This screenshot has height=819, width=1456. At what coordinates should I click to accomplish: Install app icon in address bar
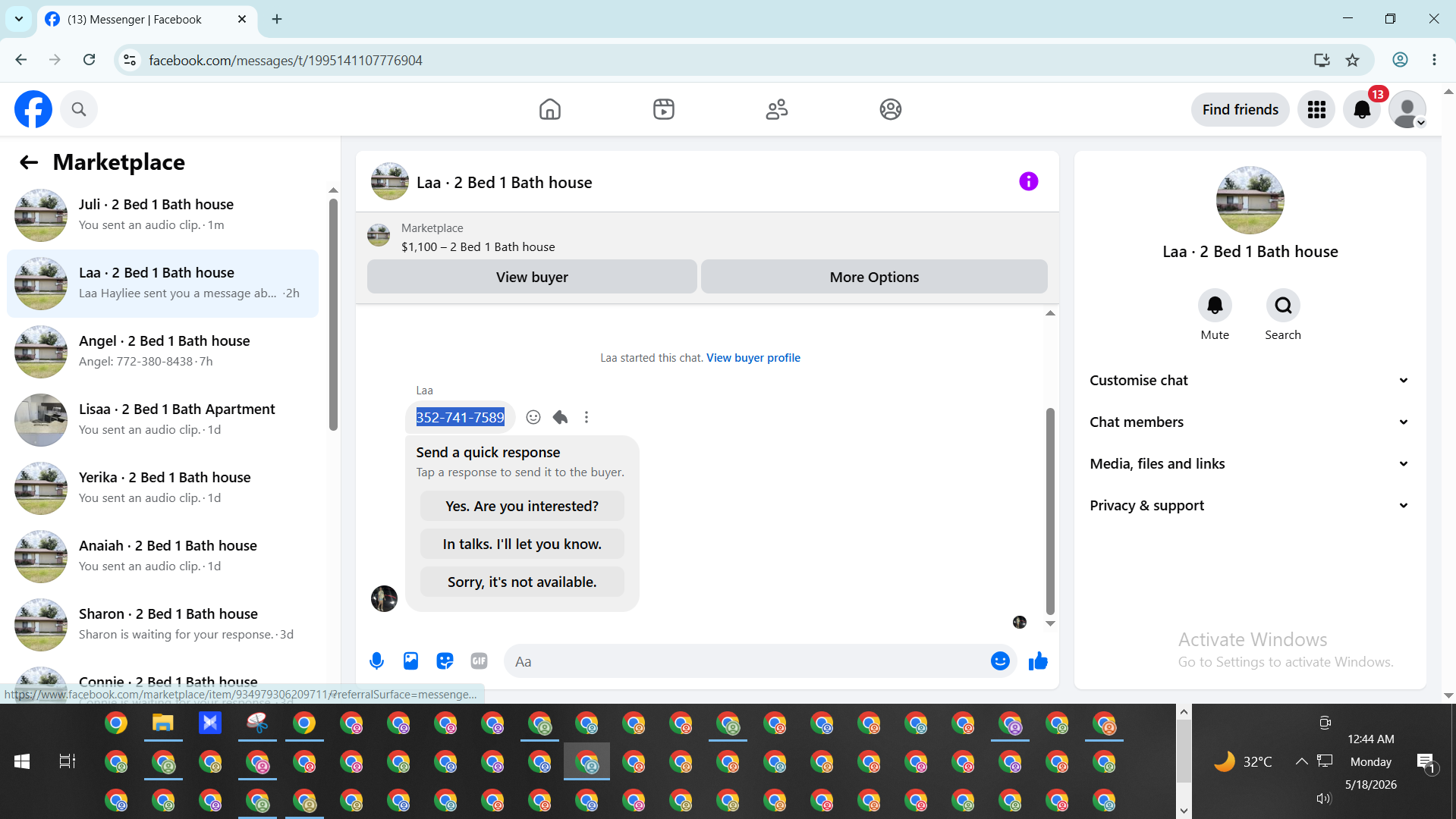click(x=1322, y=60)
